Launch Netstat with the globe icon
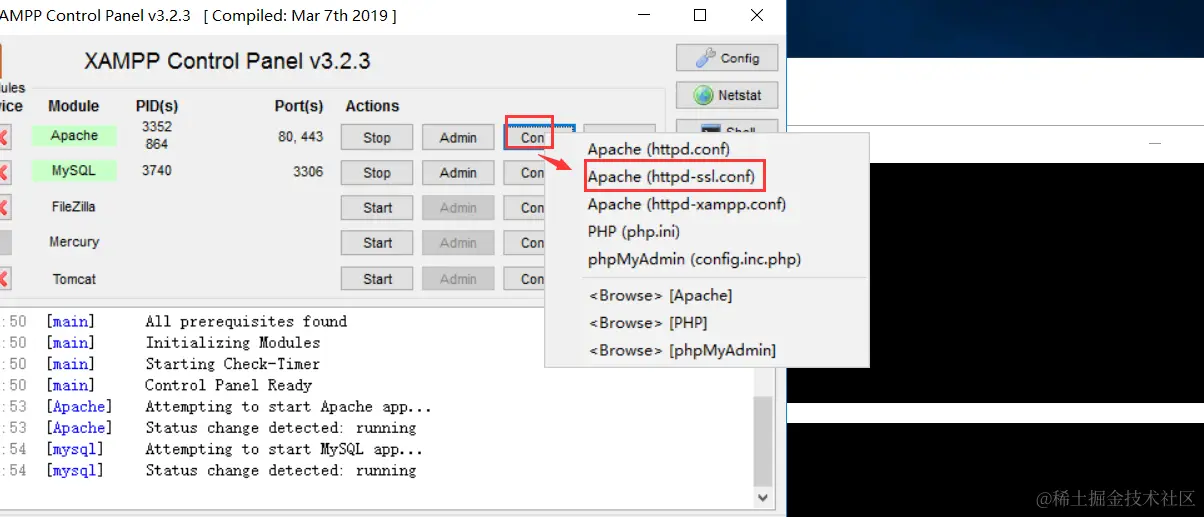Viewport: 1204px width, 517px height. click(727, 95)
